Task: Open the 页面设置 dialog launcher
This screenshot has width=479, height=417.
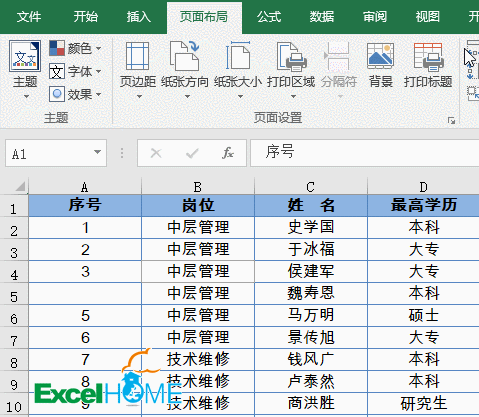Action: tap(451, 120)
